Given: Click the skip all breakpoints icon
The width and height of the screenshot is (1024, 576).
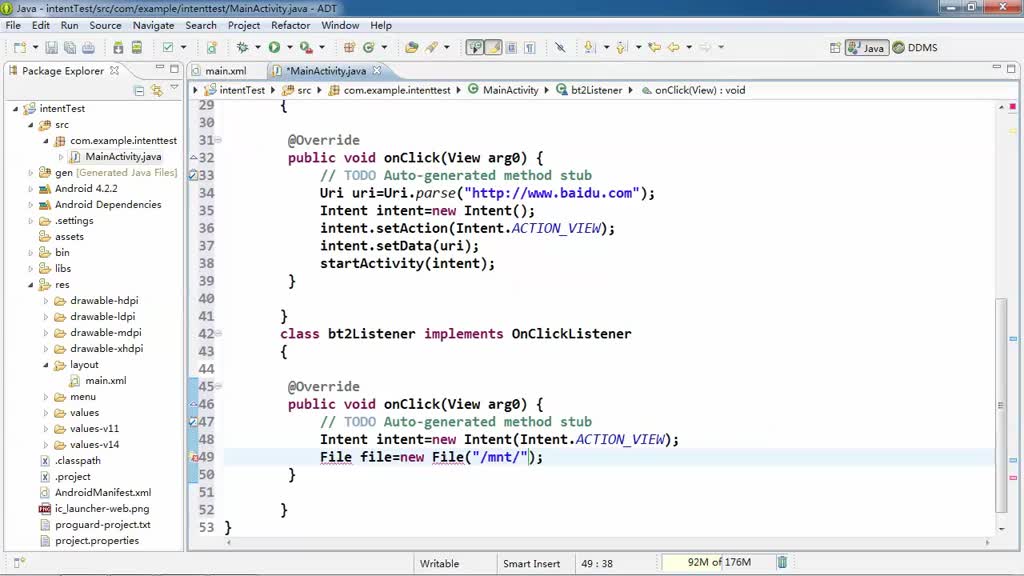Looking at the screenshot, I should point(560,47).
